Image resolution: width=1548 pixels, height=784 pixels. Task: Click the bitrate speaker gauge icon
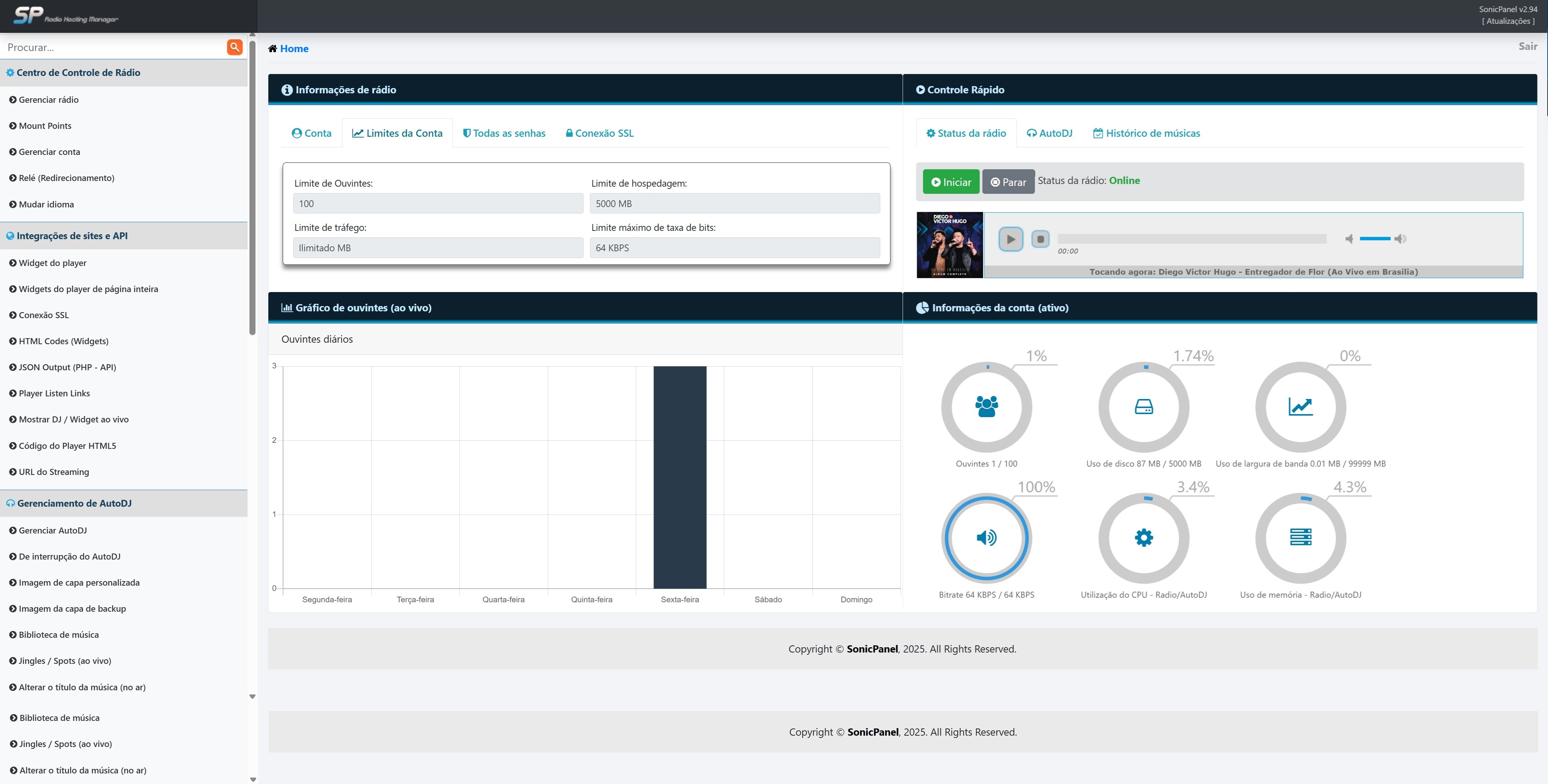tap(986, 537)
